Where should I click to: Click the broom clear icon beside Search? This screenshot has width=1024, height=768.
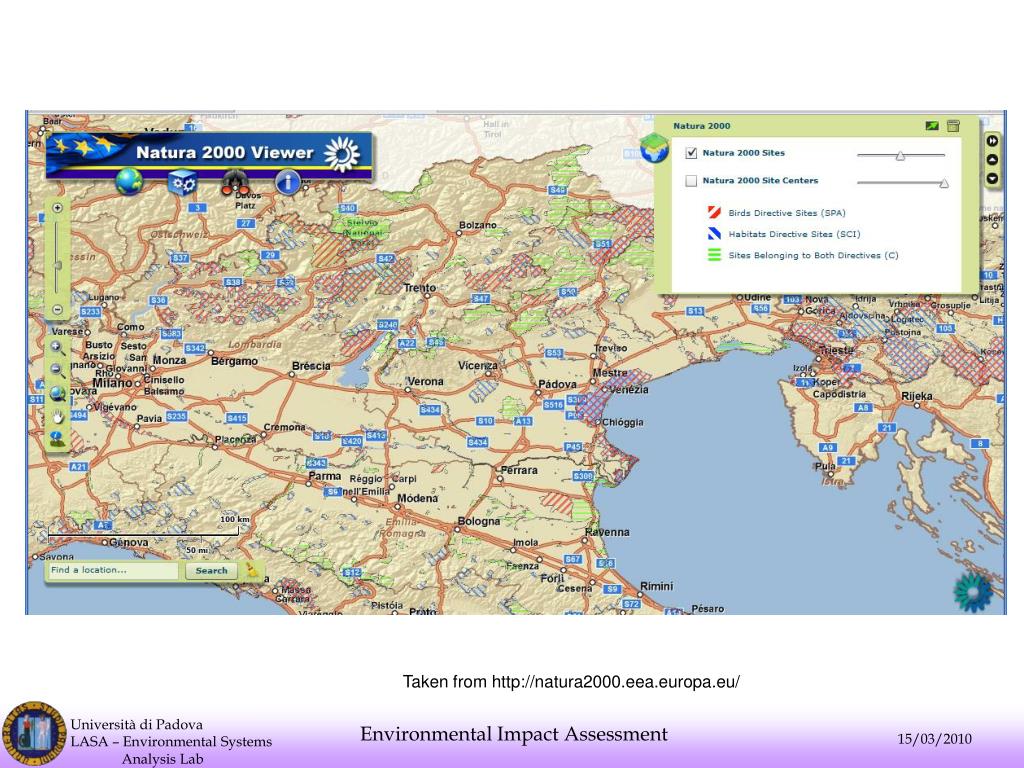pyautogui.click(x=252, y=570)
